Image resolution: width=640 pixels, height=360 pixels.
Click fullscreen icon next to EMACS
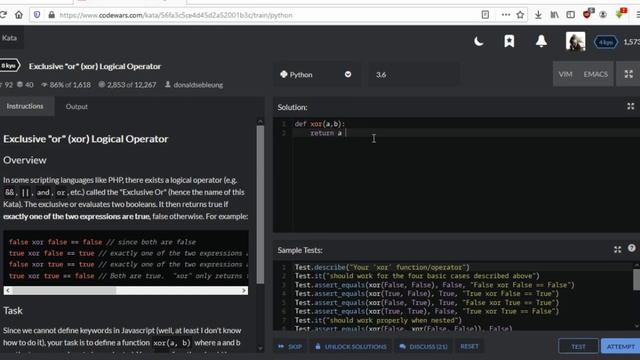point(629,74)
